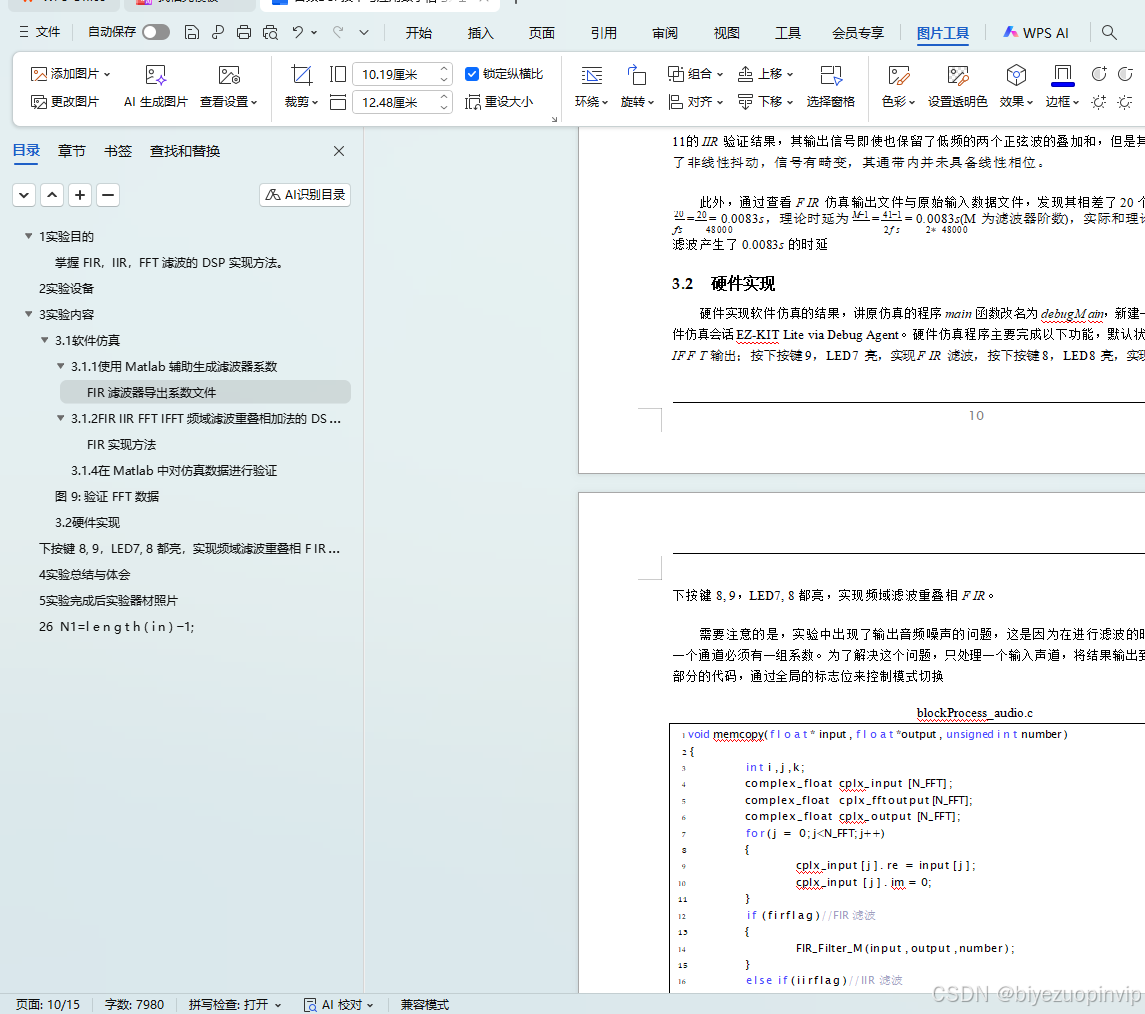
Task: Open the 环绕 text wrap menu
Action: [591, 87]
